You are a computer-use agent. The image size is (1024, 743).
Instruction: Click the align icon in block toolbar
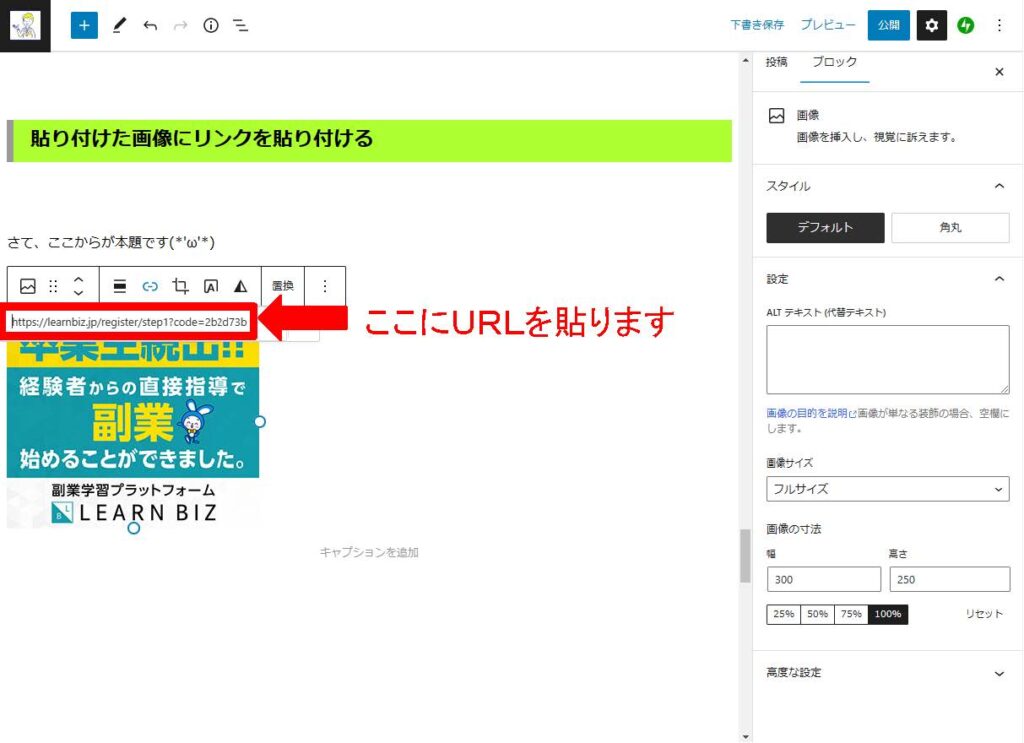119,286
